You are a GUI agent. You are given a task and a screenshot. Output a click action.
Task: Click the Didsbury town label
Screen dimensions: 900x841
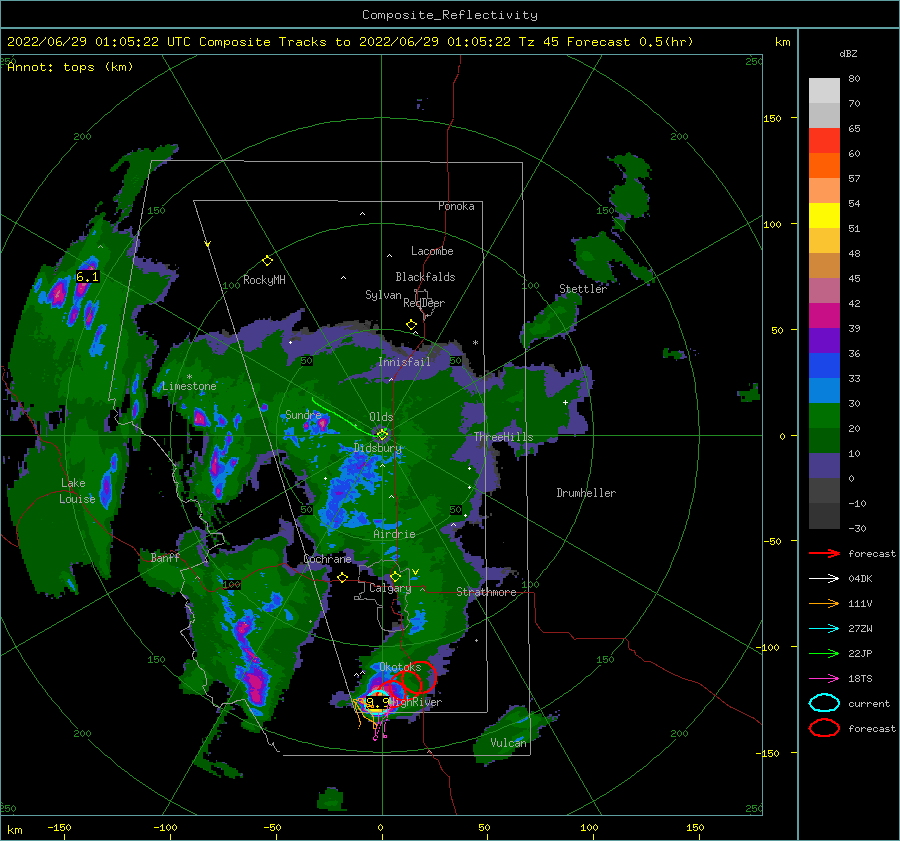click(x=378, y=448)
